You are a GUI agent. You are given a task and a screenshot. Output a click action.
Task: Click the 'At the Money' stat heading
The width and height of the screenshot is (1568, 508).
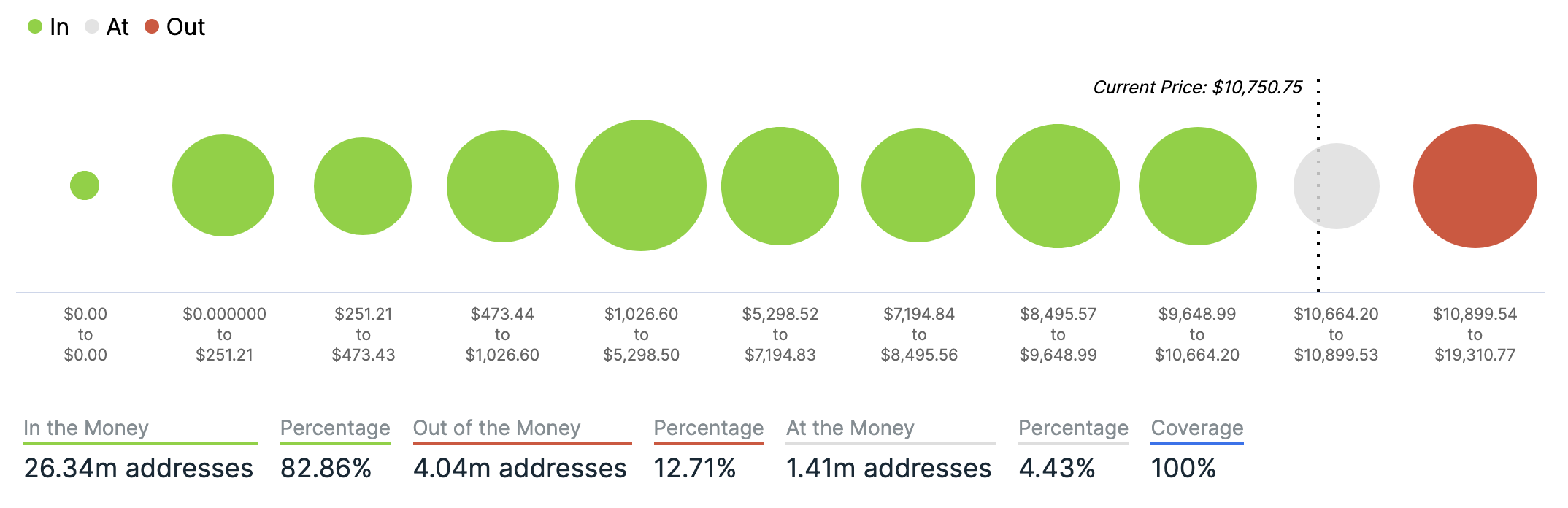click(x=850, y=428)
